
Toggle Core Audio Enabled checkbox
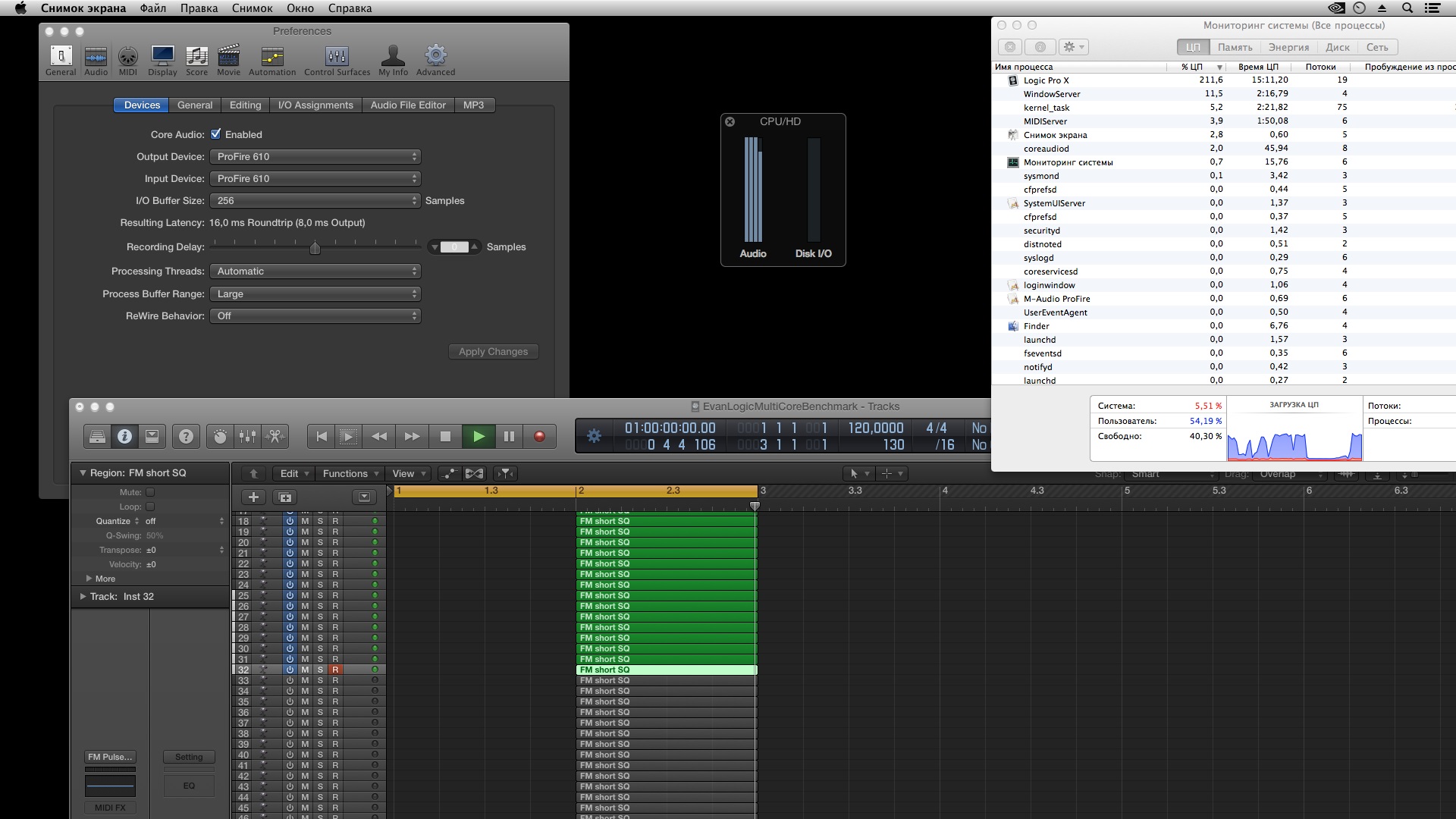[x=216, y=133]
